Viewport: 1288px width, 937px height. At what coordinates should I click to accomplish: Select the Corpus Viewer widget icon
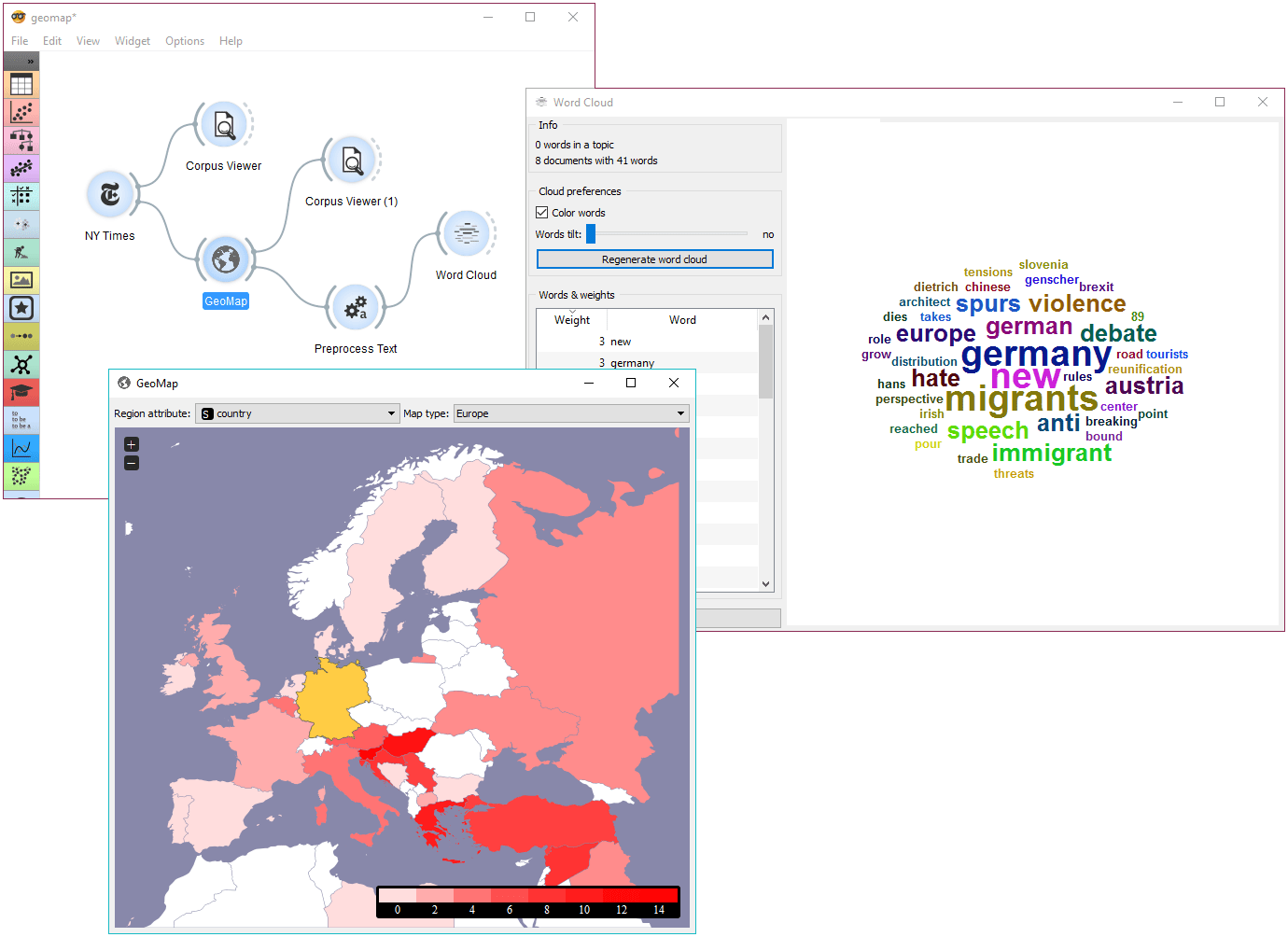(224, 124)
